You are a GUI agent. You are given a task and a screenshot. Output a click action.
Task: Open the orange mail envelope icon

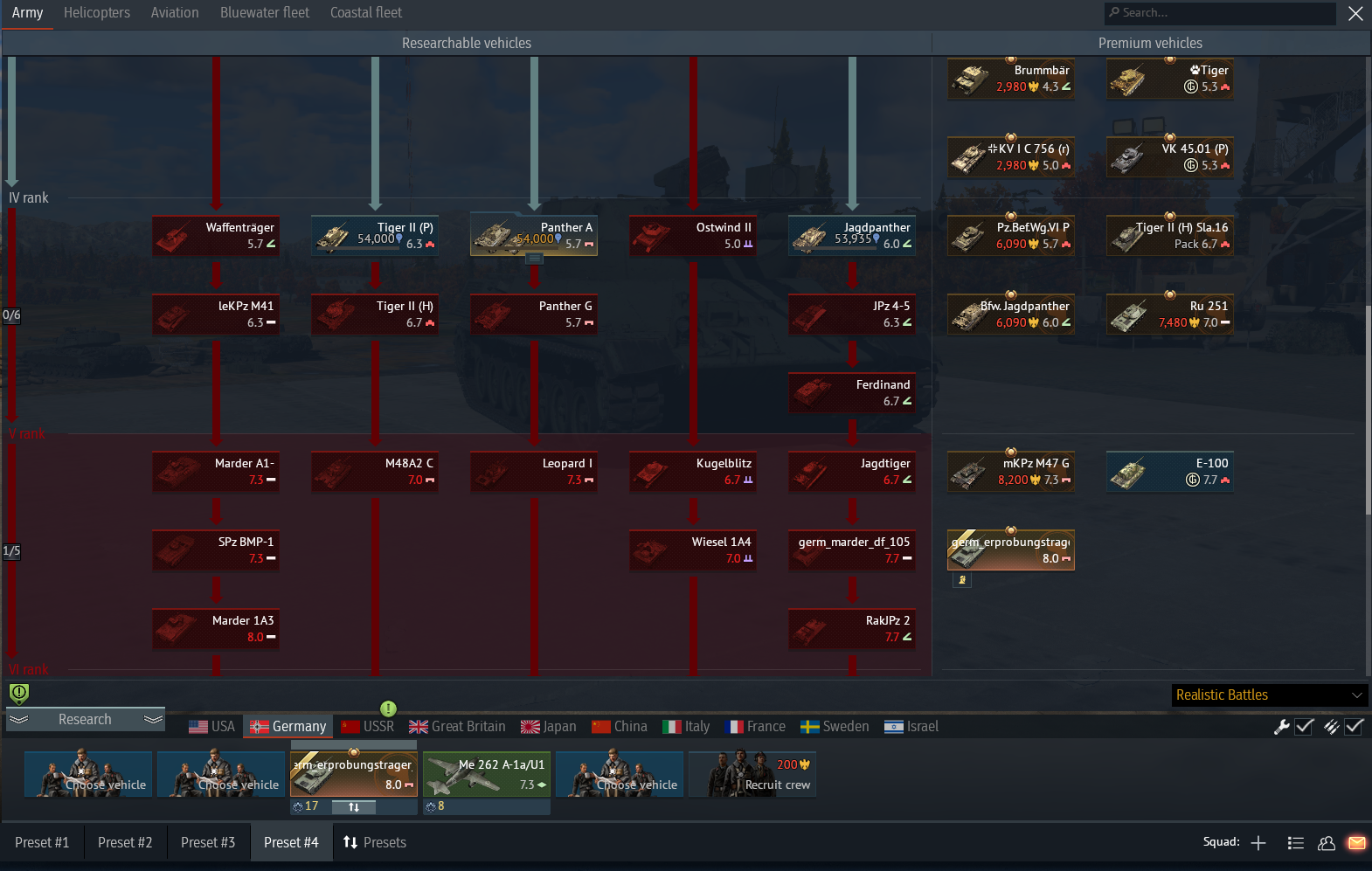coord(1356,843)
